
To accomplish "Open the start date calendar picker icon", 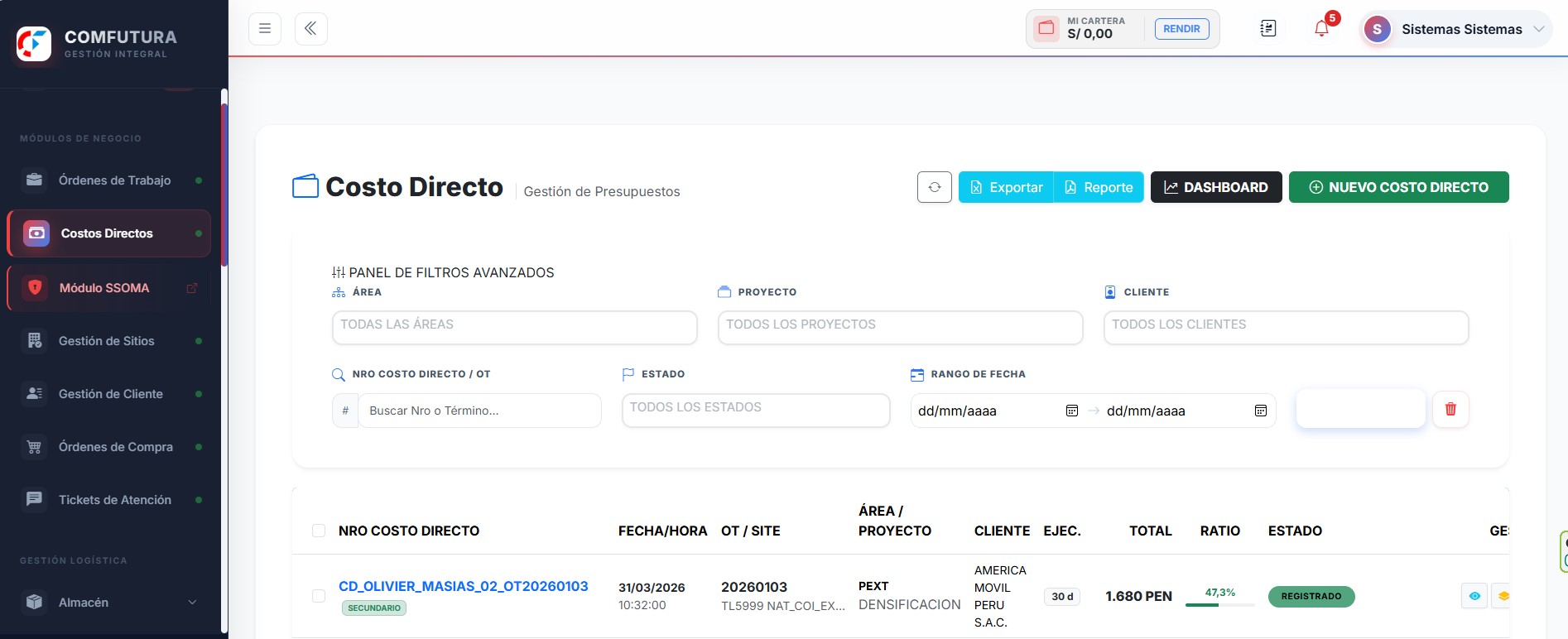I will click(x=1071, y=411).
